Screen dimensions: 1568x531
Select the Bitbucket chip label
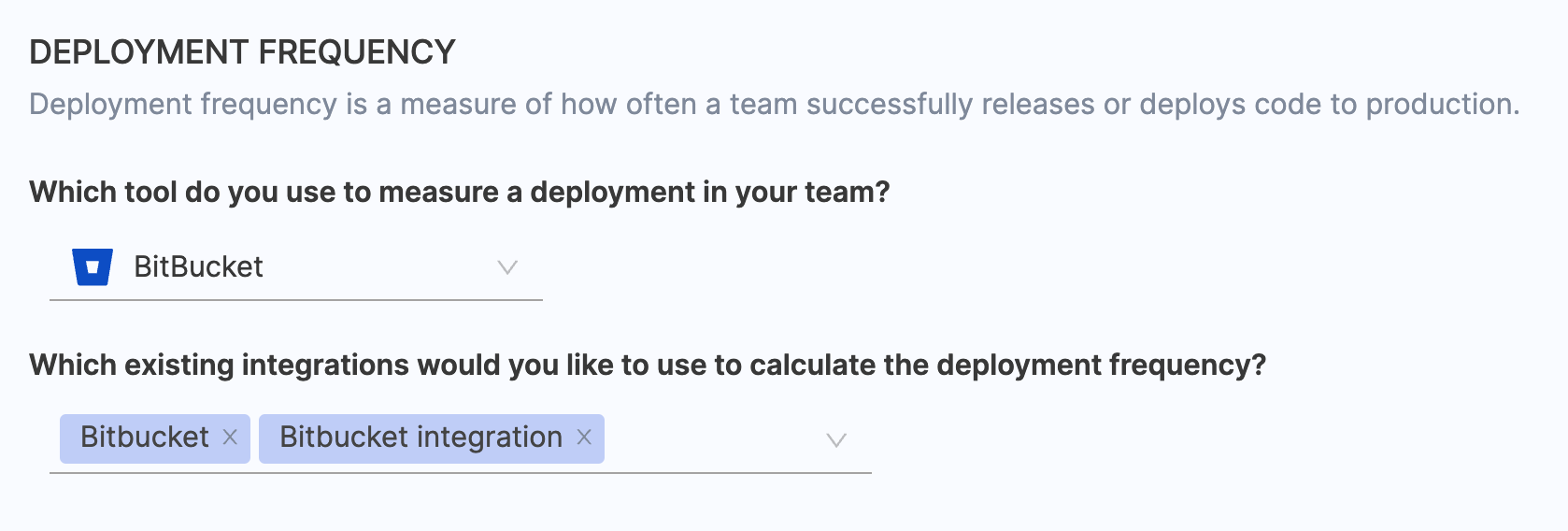pos(145,437)
